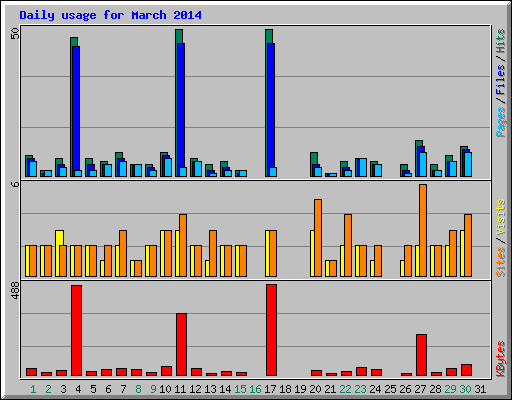512x400 pixels.
Task: Select day label 5 on x-axis
Action: 93,389
